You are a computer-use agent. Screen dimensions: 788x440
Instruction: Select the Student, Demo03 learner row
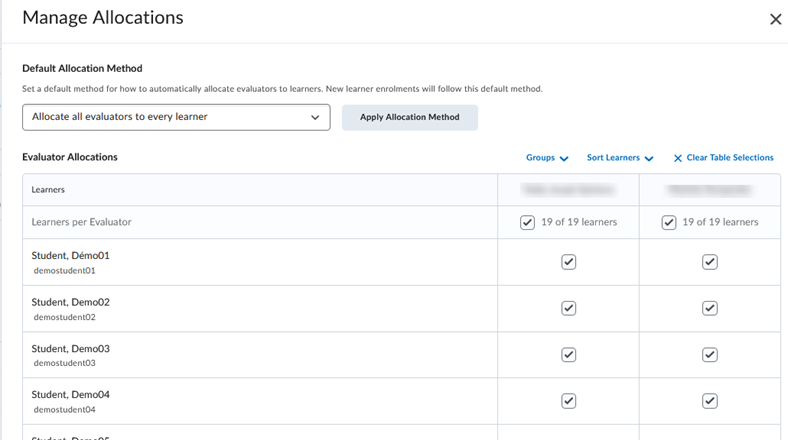[x=71, y=349]
